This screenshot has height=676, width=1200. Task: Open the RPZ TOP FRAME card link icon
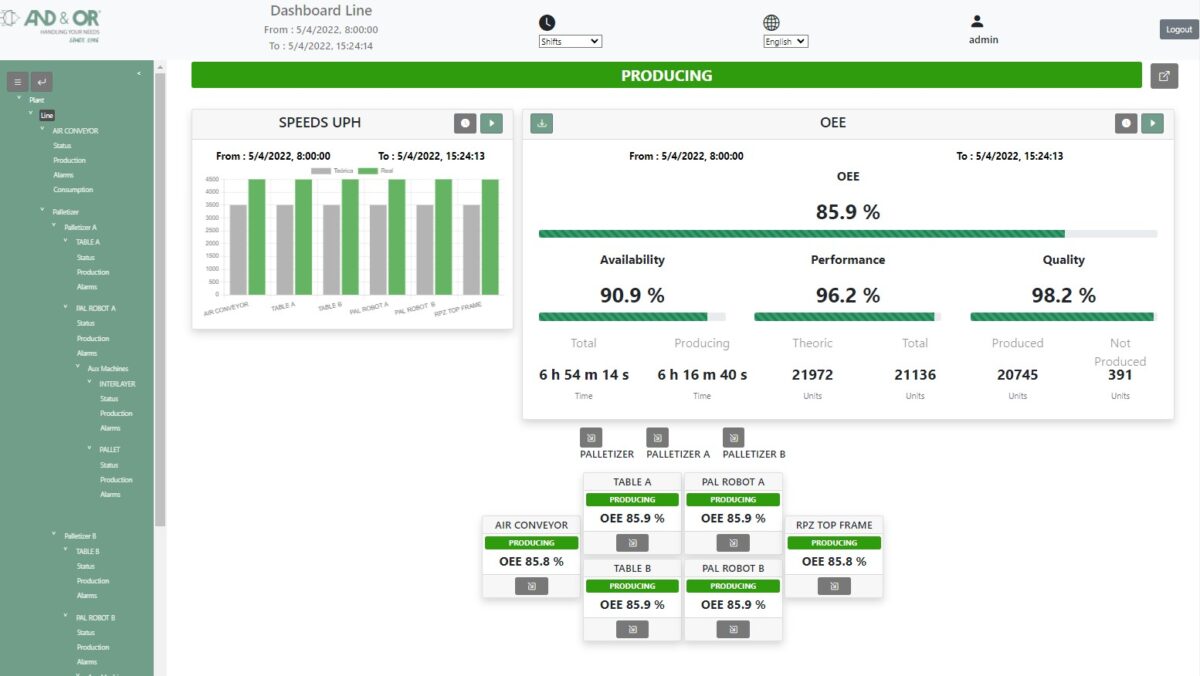833,586
